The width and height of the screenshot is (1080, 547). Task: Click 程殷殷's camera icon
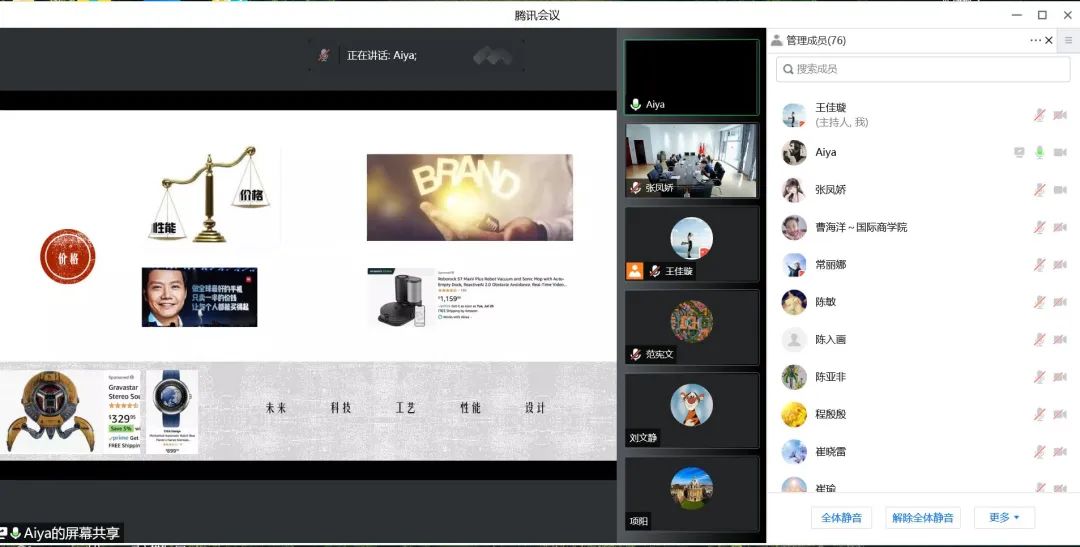coord(1059,414)
